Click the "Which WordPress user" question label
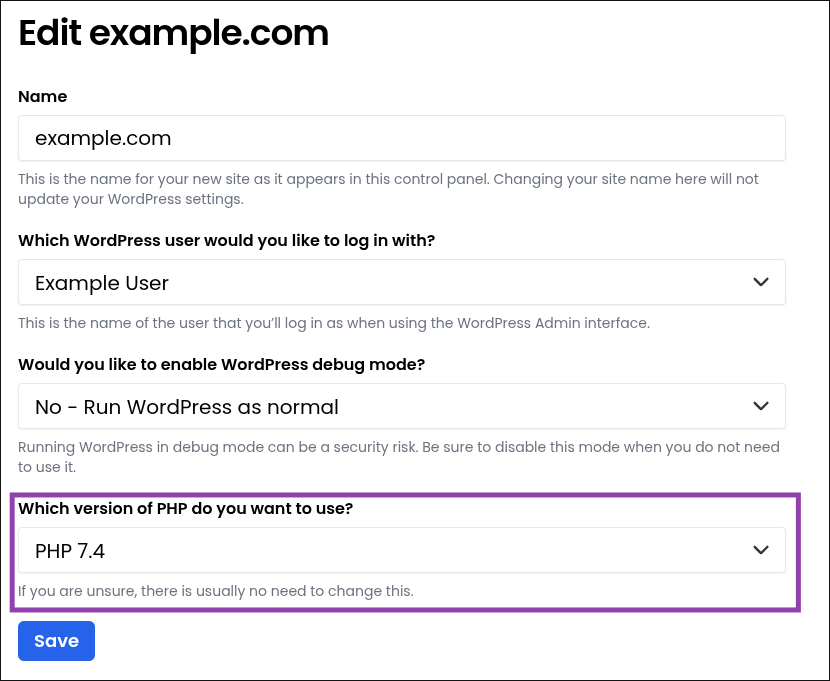830x681 pixels. coord(226,241)
